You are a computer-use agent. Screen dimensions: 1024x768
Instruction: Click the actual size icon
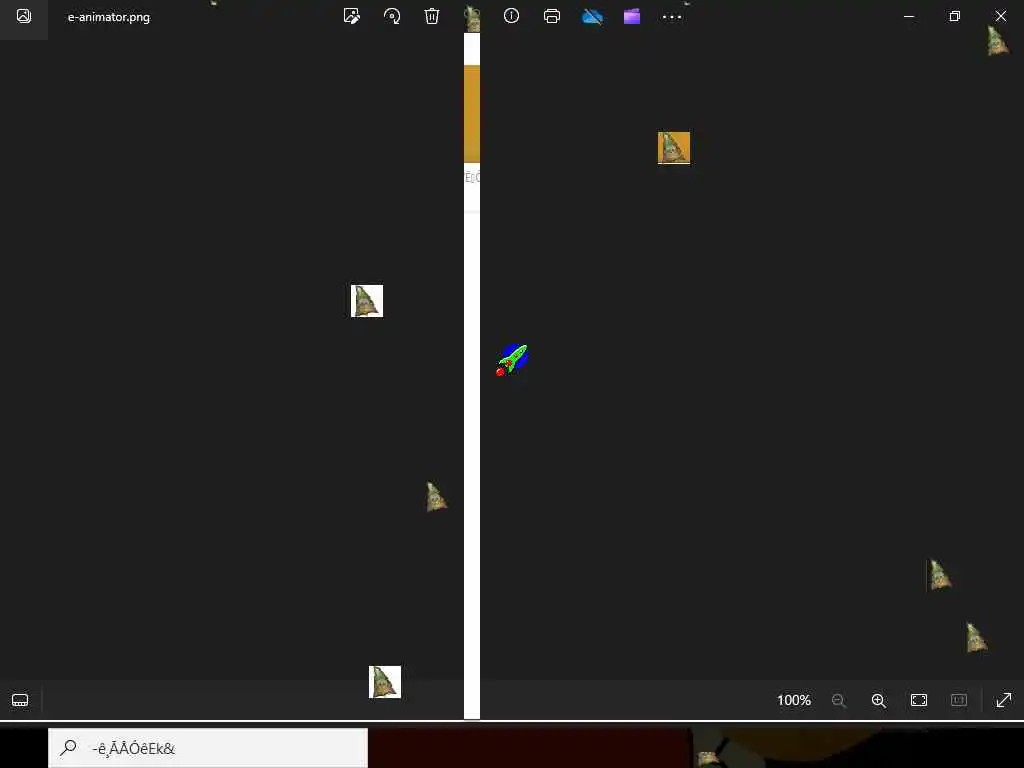(959, 700)
